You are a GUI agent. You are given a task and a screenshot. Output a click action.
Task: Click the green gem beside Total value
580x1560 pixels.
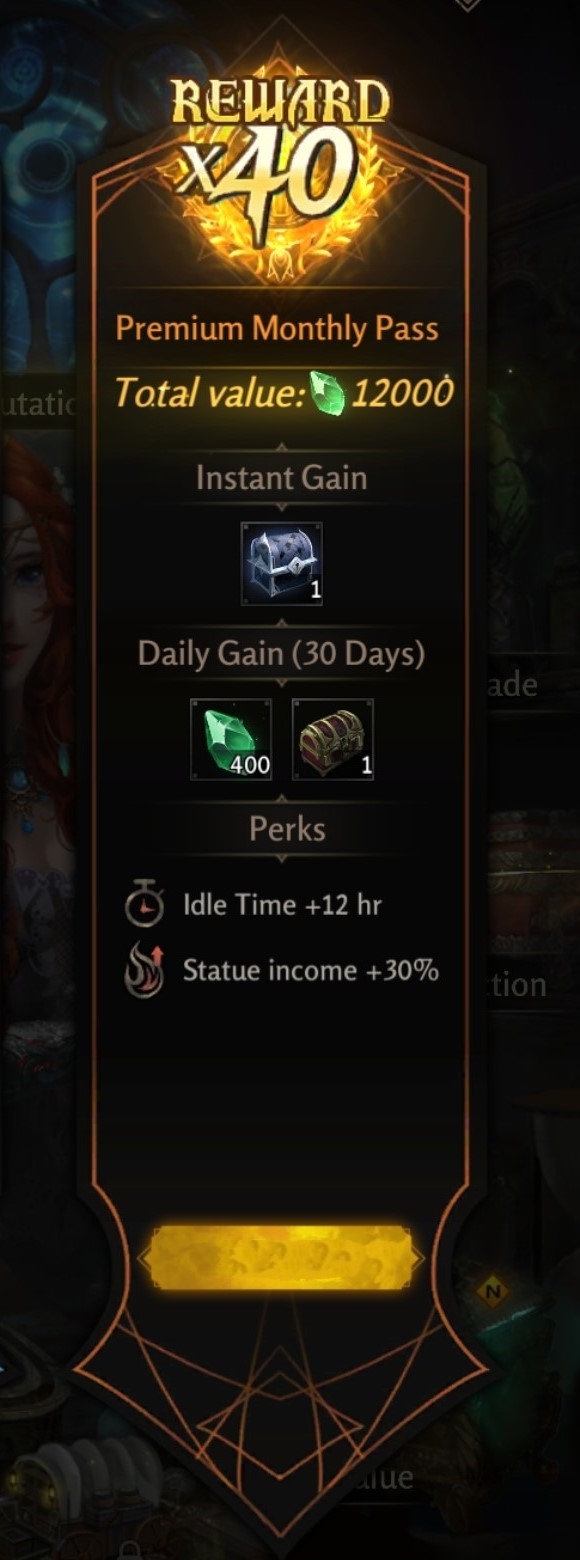(x=327, y=393)
